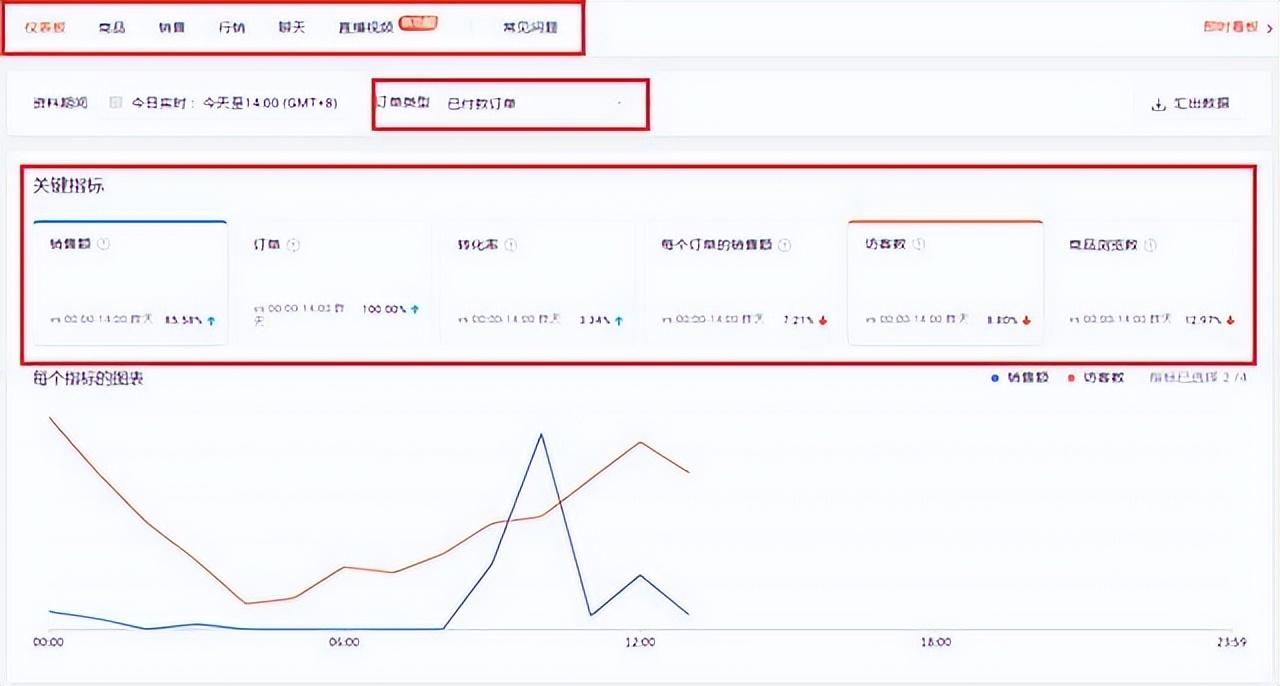Toggle the 转化率 metric card
This screenshot has height=686, width=1280.
tap(539, 283)
